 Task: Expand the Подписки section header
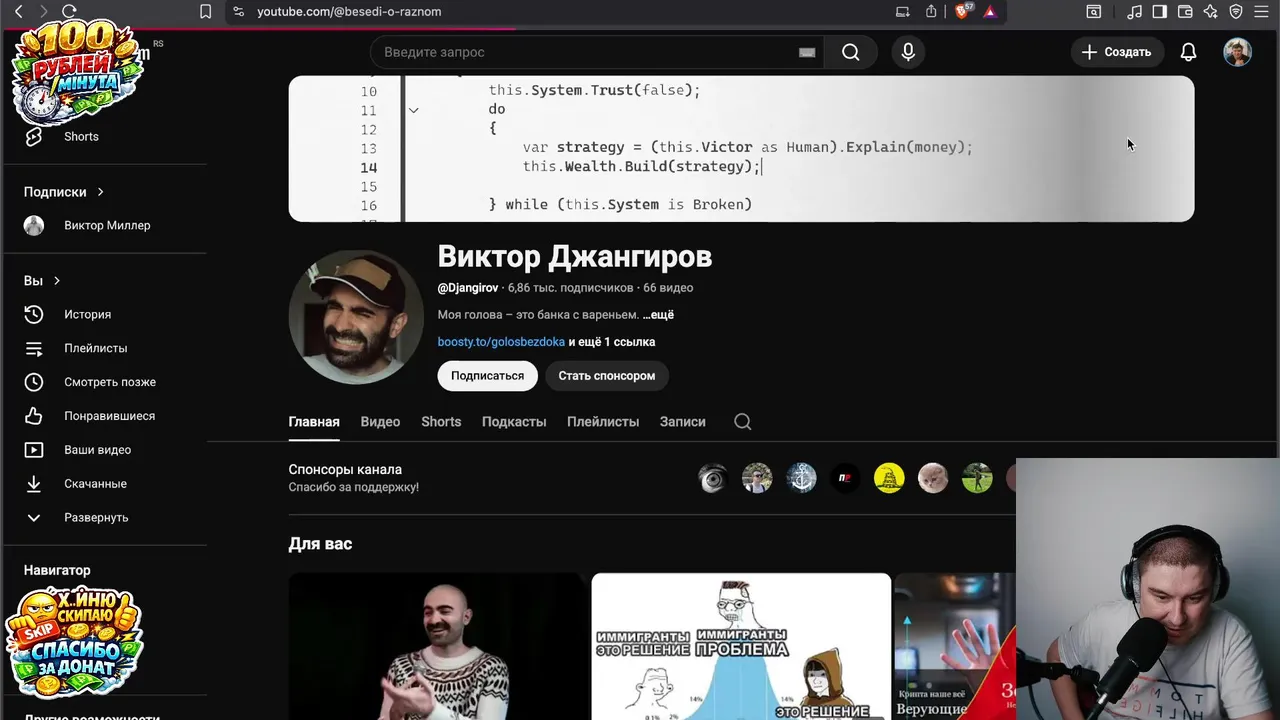pos(64,192)
